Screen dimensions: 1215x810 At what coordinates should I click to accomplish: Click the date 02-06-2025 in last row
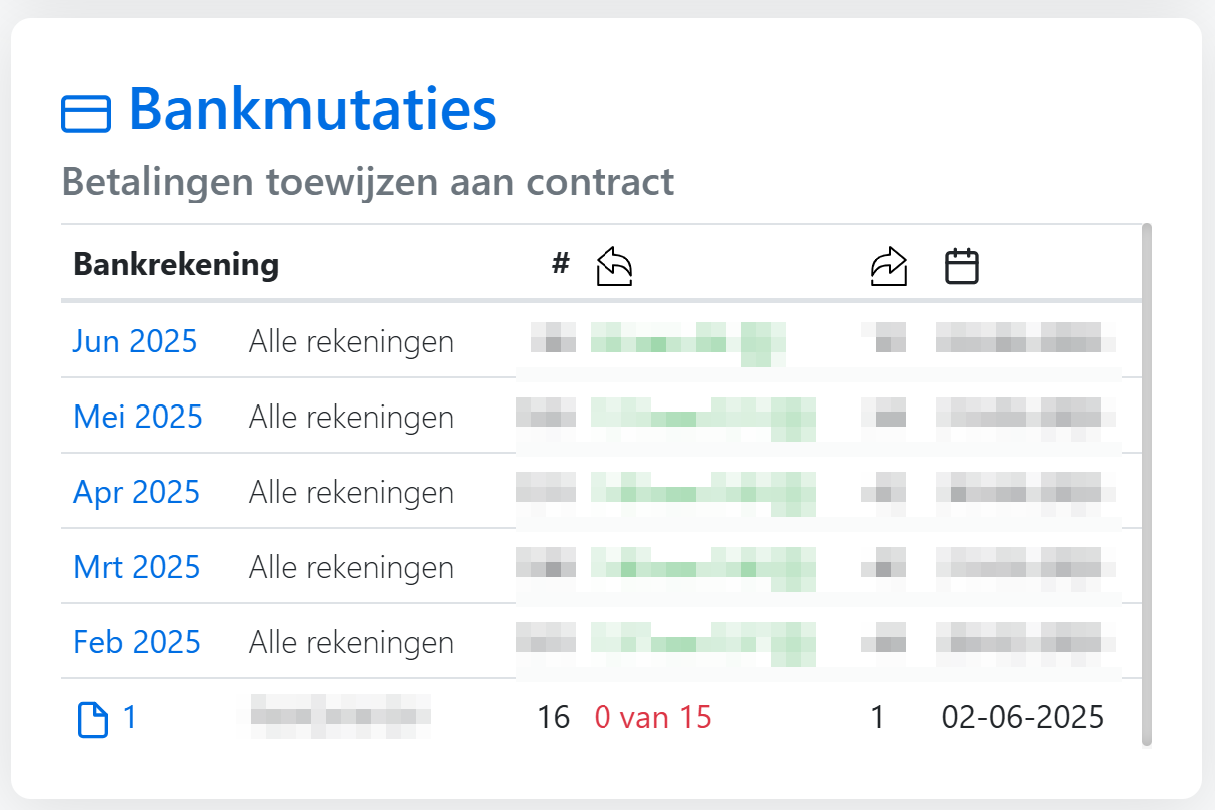point(1022,717)
